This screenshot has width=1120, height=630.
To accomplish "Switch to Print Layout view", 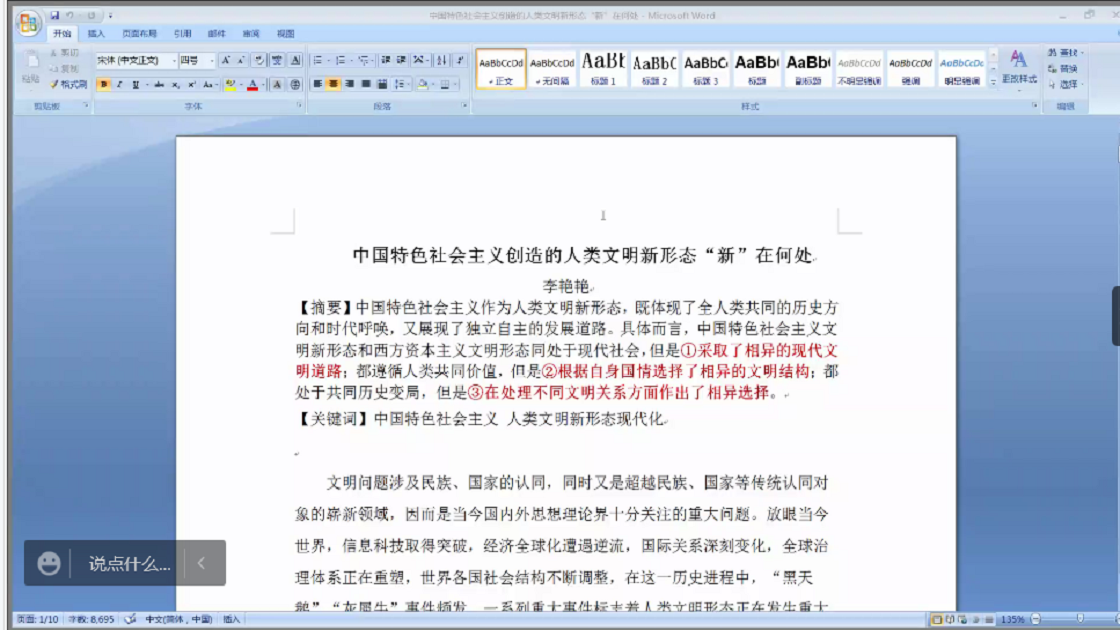I will coord(936,619).
